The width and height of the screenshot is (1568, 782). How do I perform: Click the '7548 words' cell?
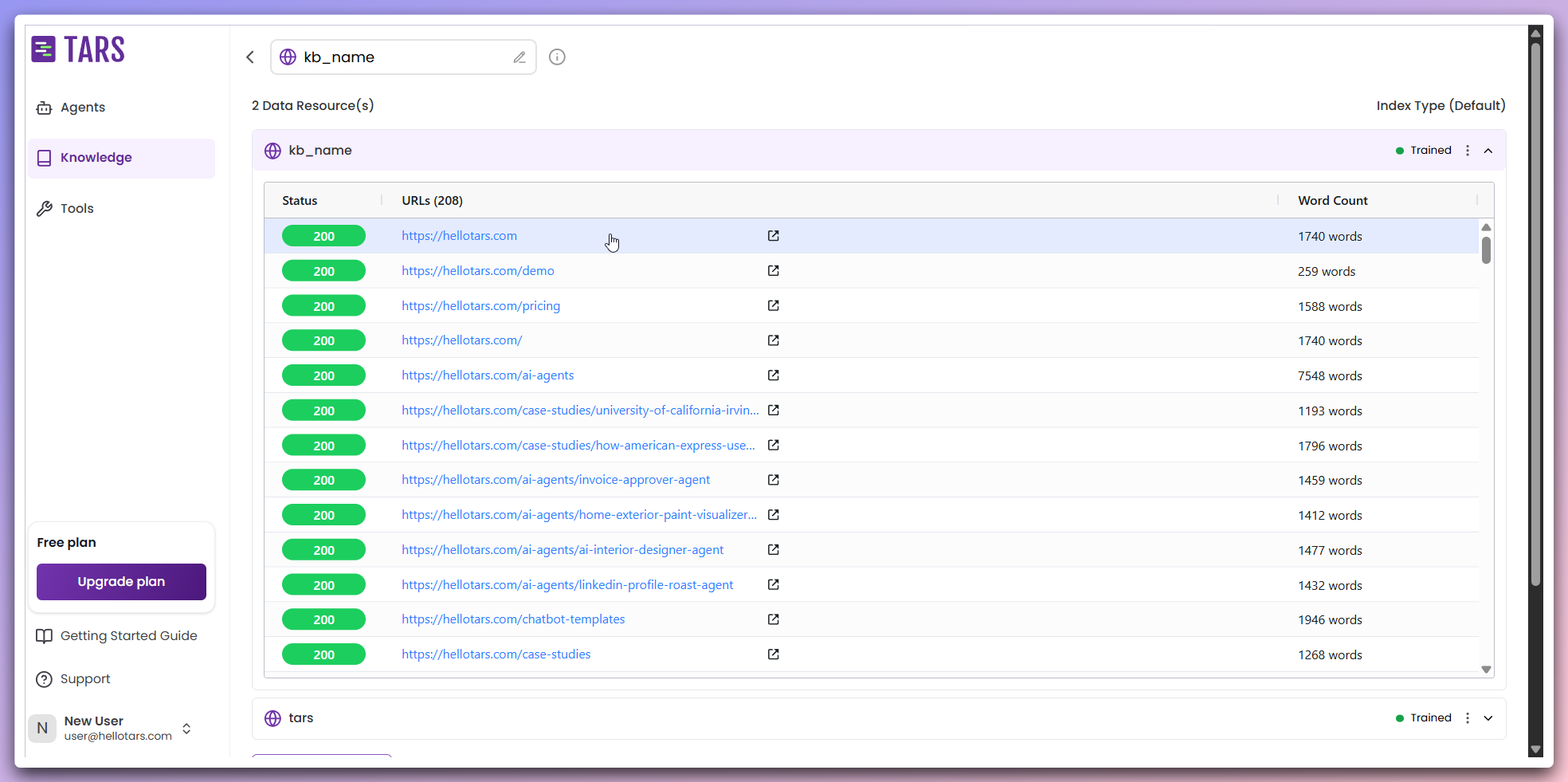coord(1330,376)
